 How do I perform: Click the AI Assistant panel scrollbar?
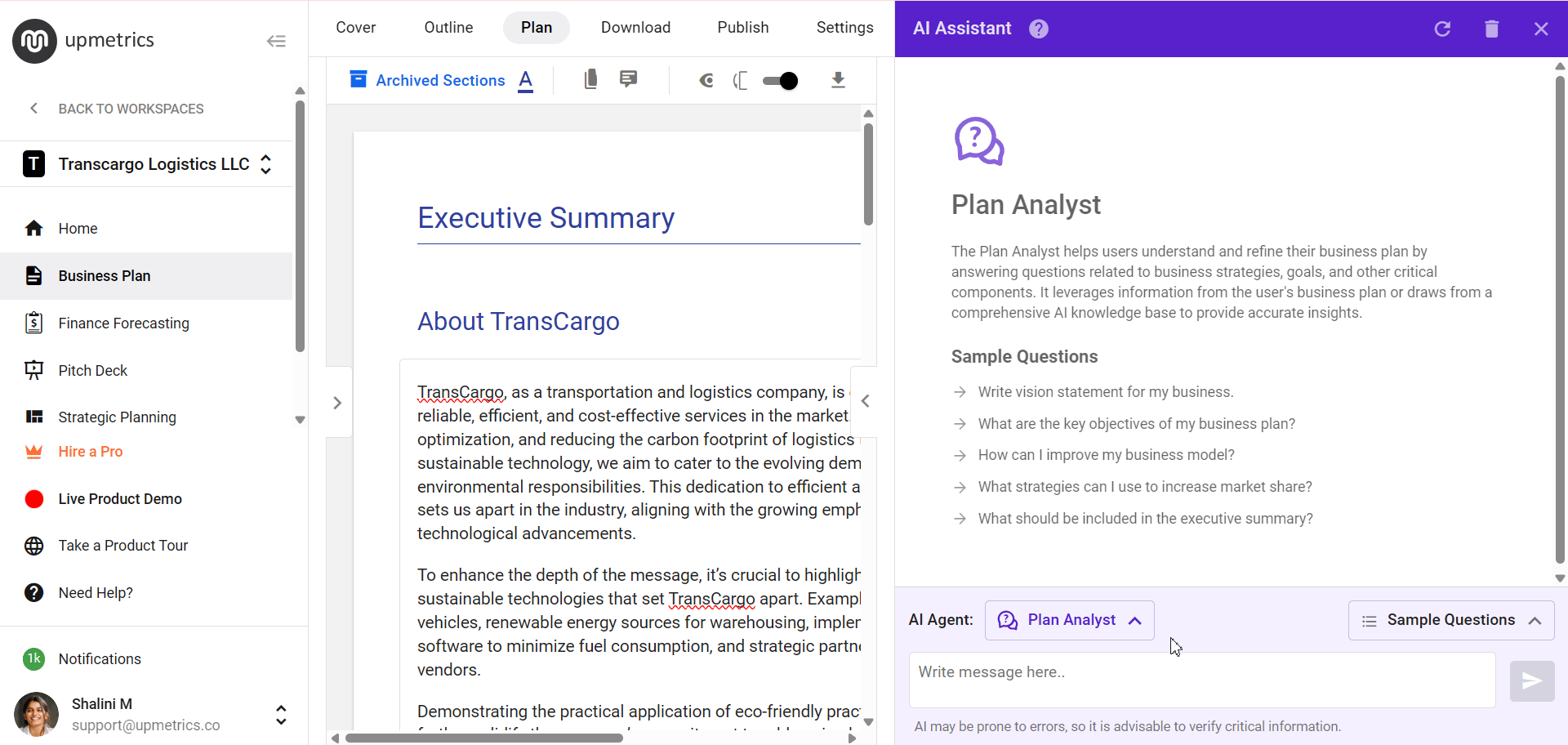pos(1561,319)
